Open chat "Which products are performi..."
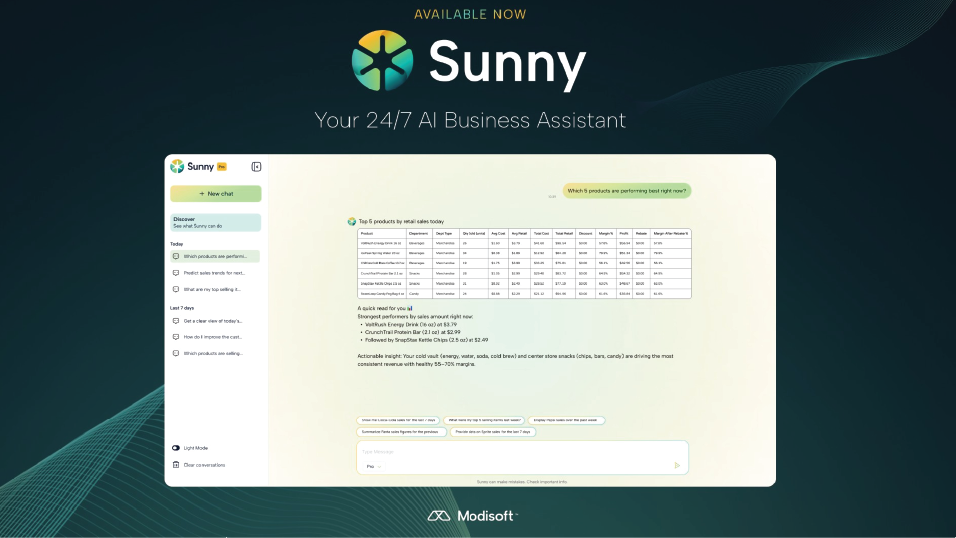The height and width of the screenshot is (538, 956). [x=215, y=256]
